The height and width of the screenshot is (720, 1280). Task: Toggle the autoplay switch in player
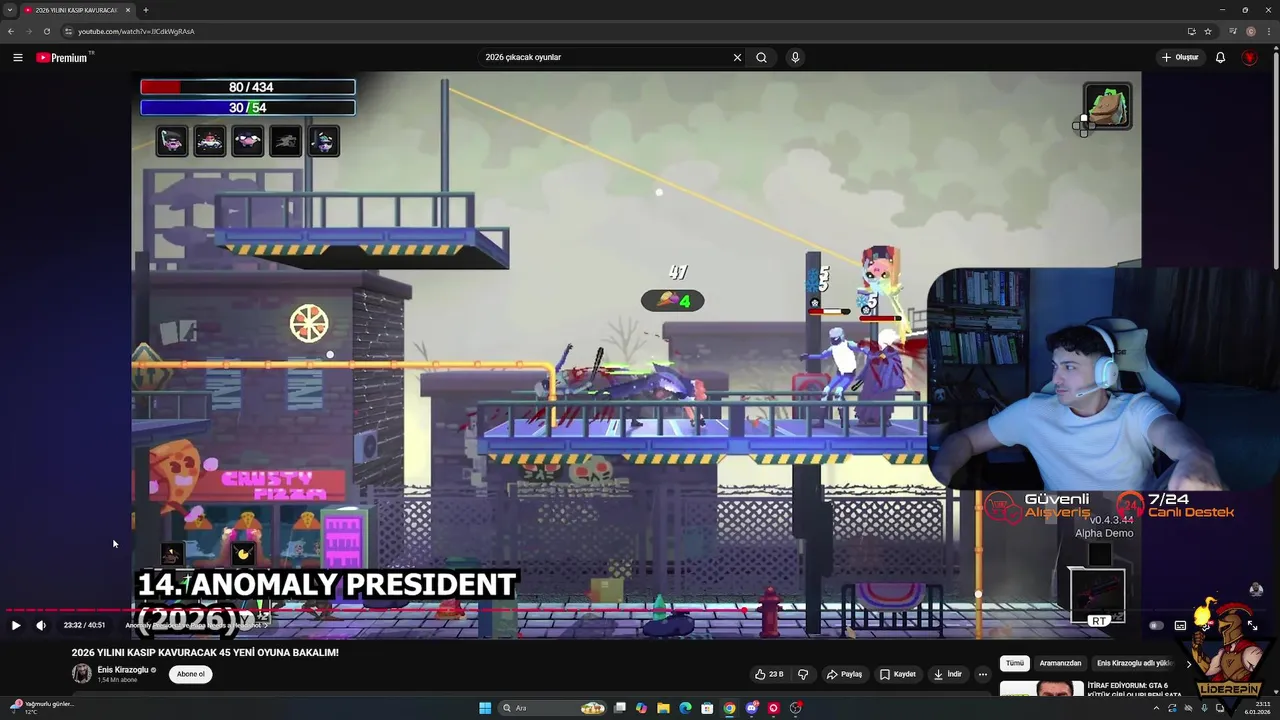pos(1156,625)
